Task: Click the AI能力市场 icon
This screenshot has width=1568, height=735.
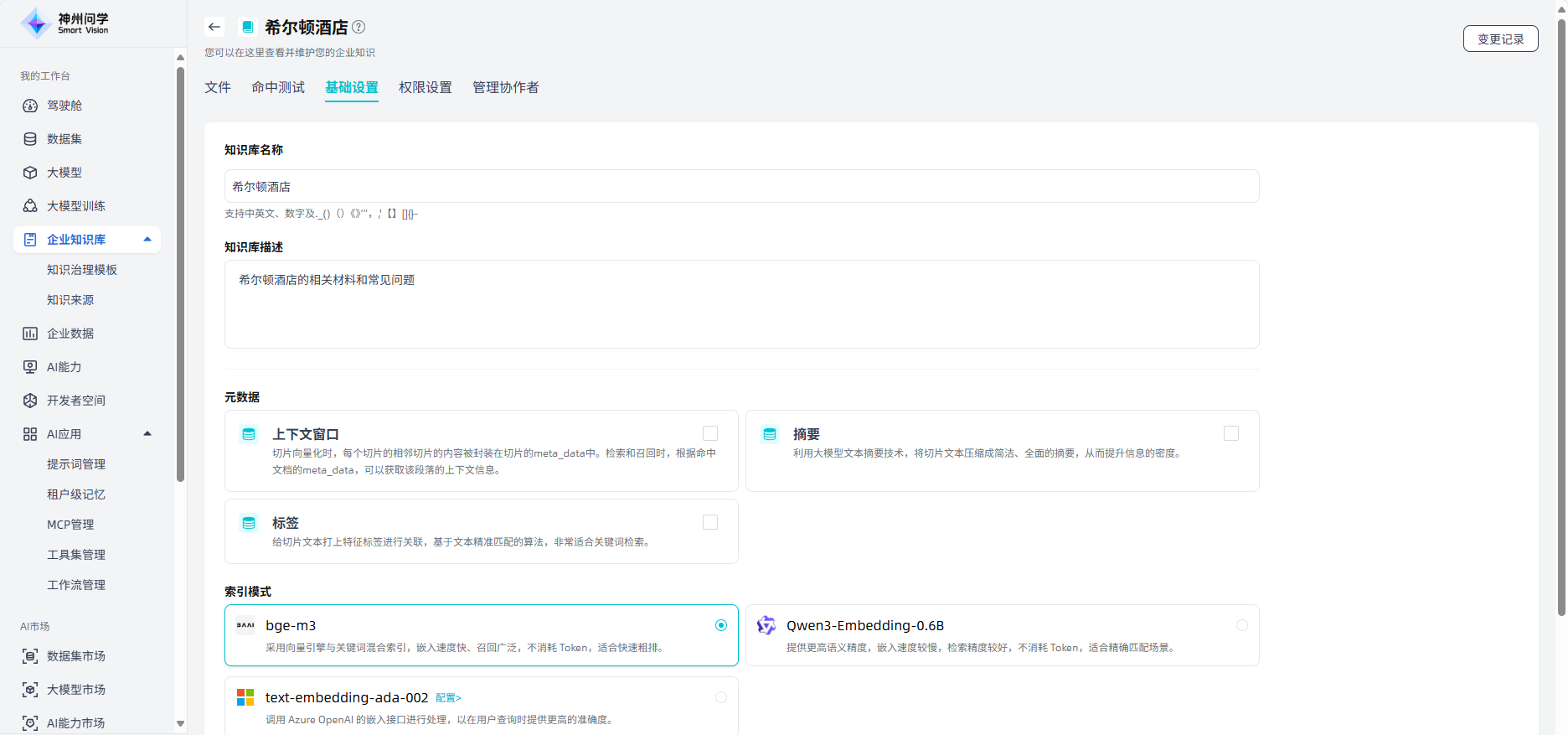Action: point(30,723)
